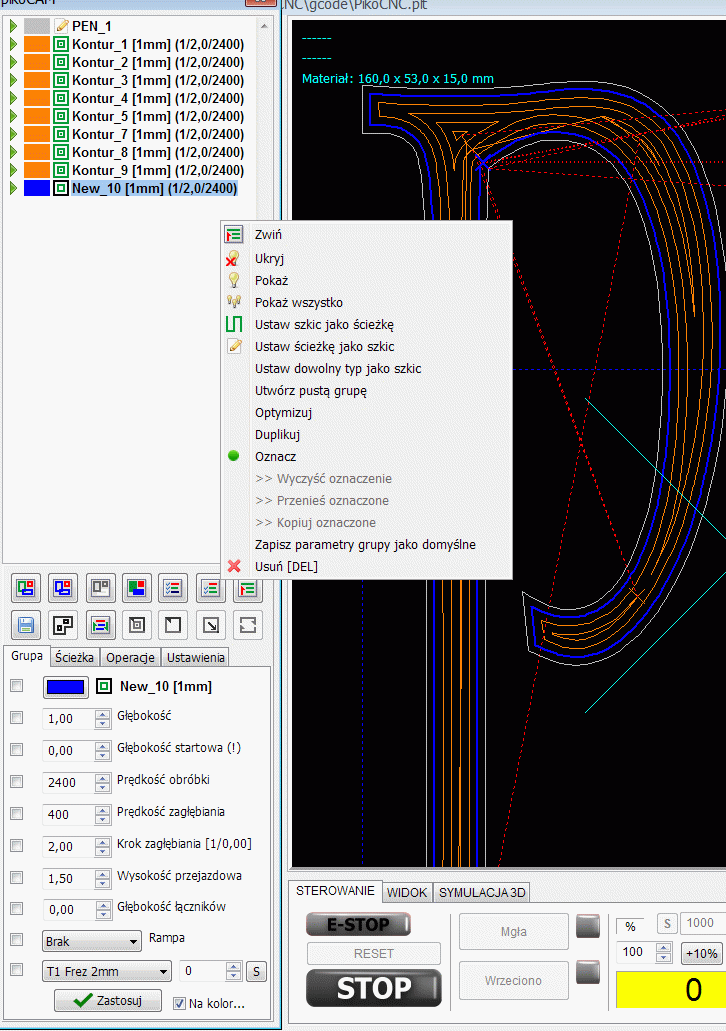726x1031 pixels.
Task: Expand the Kontur_9 tree node
Action: pos(13,170)
